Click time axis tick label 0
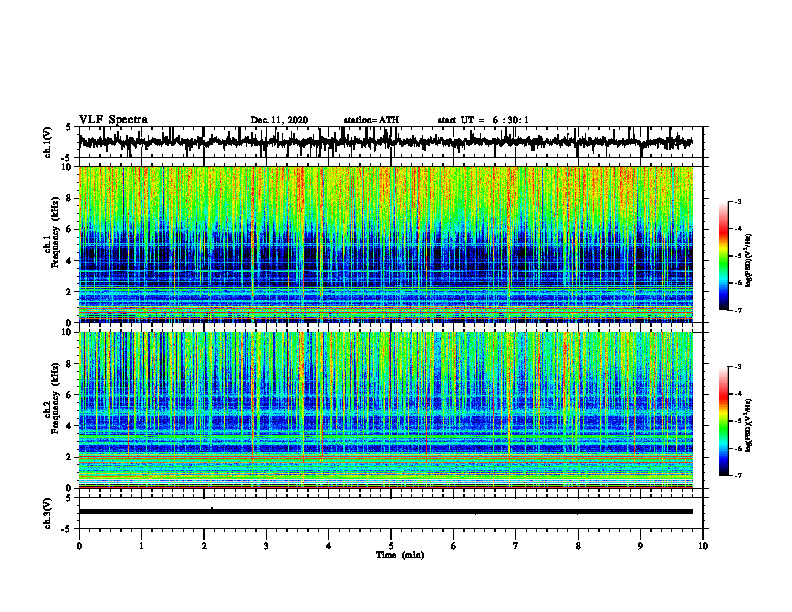 [x=79, y=546]
